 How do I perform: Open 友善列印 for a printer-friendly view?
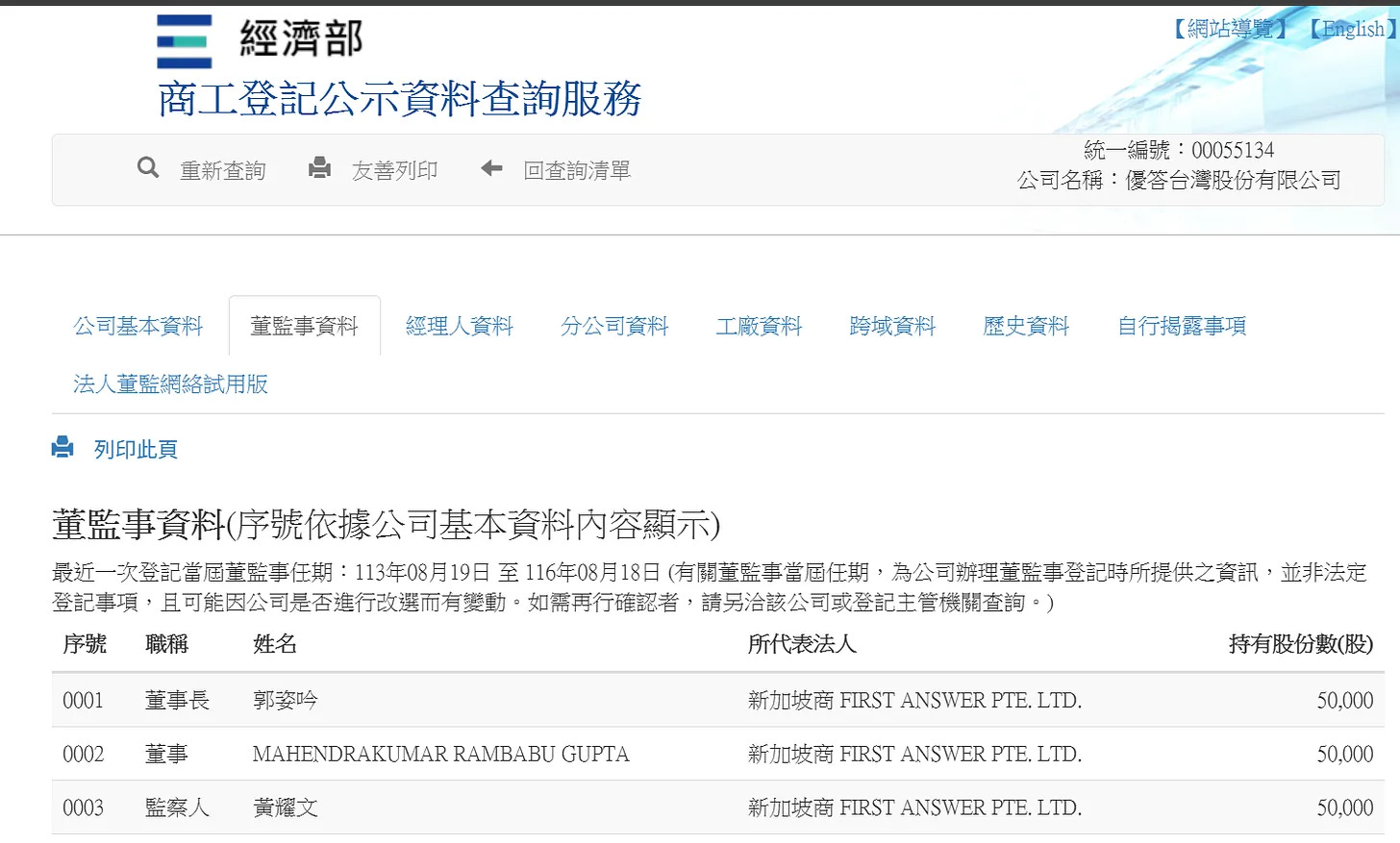coord(394,169)
